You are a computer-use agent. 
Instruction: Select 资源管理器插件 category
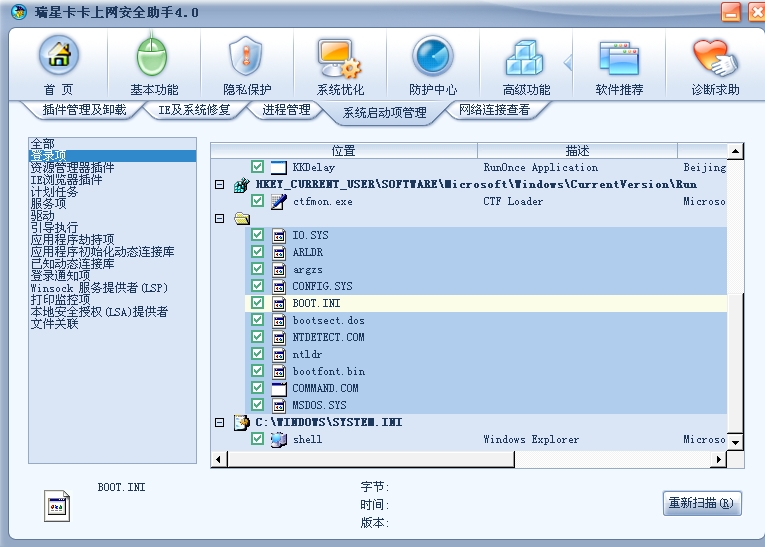coord(112,168)
